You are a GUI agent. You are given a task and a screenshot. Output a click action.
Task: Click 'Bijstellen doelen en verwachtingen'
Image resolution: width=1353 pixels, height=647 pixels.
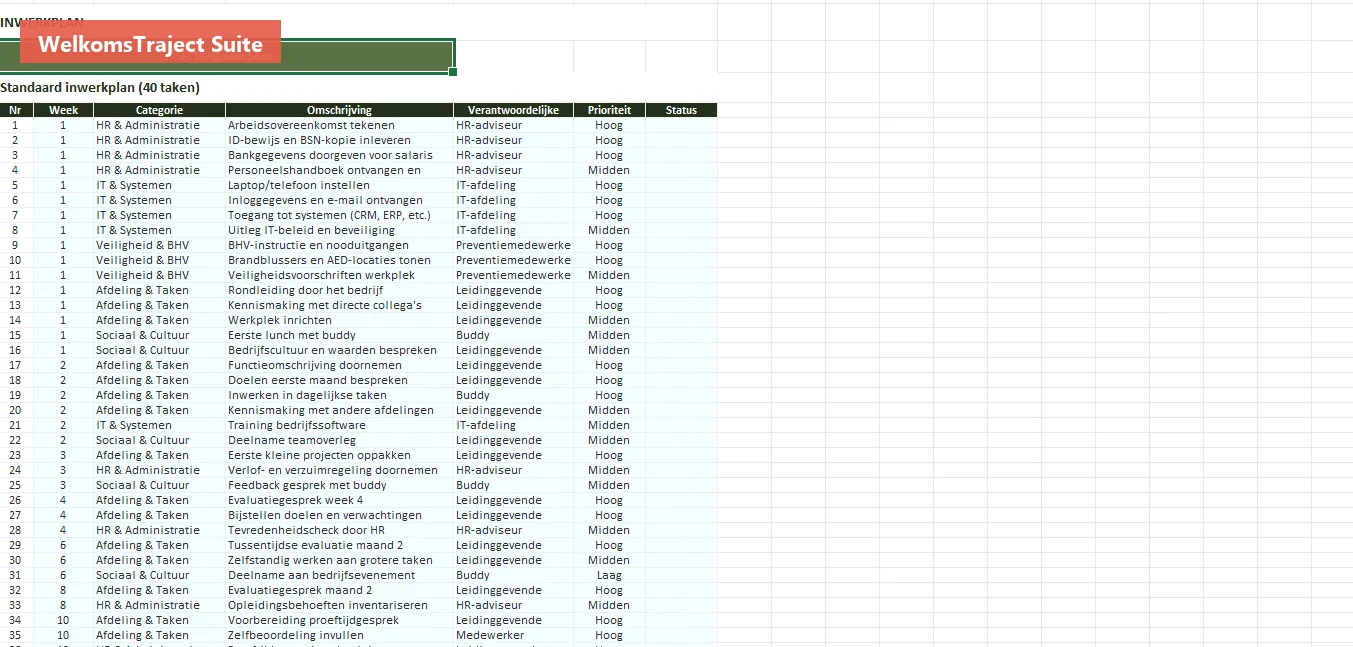340,515
